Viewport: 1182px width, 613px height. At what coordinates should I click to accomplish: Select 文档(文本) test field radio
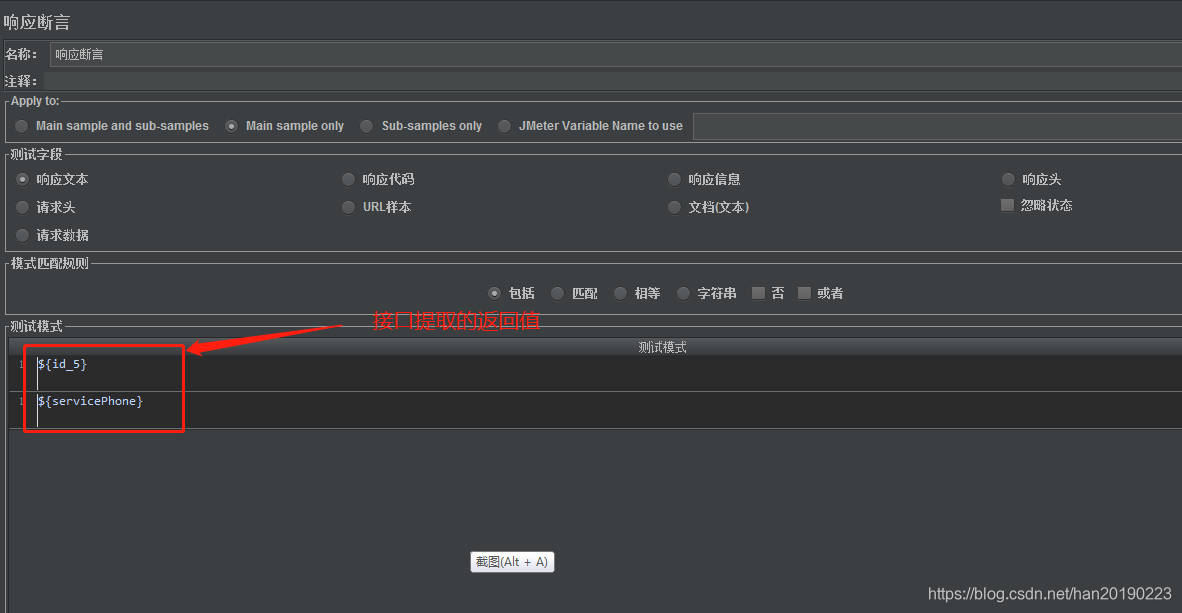675,207
